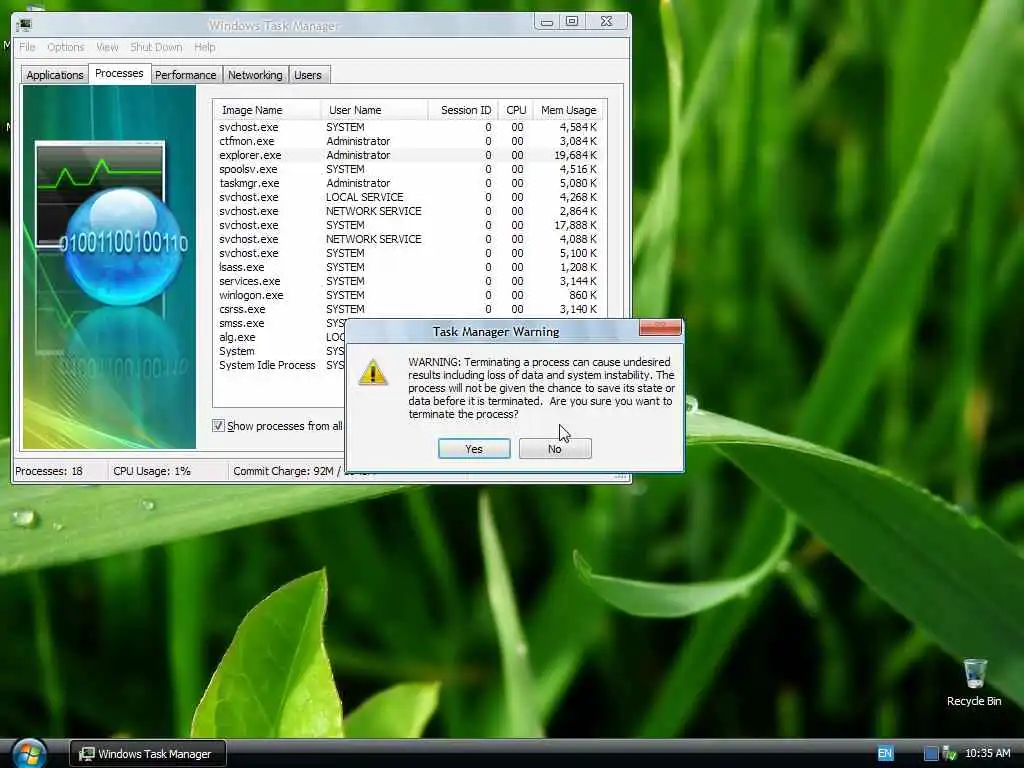Close the Windows Task Manager window
The image size is (1024, 768).
(x=607, y=22)
